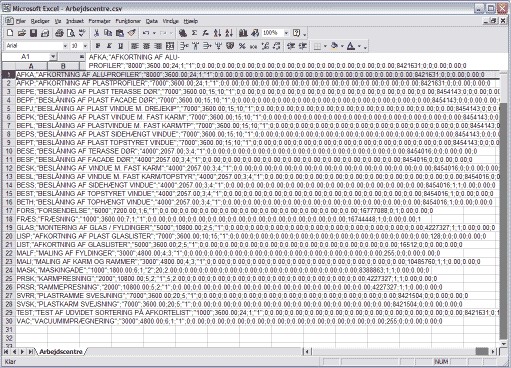The image size is (511, 368).
Task: Toggle italic formatting
Action: pos(109,46)
